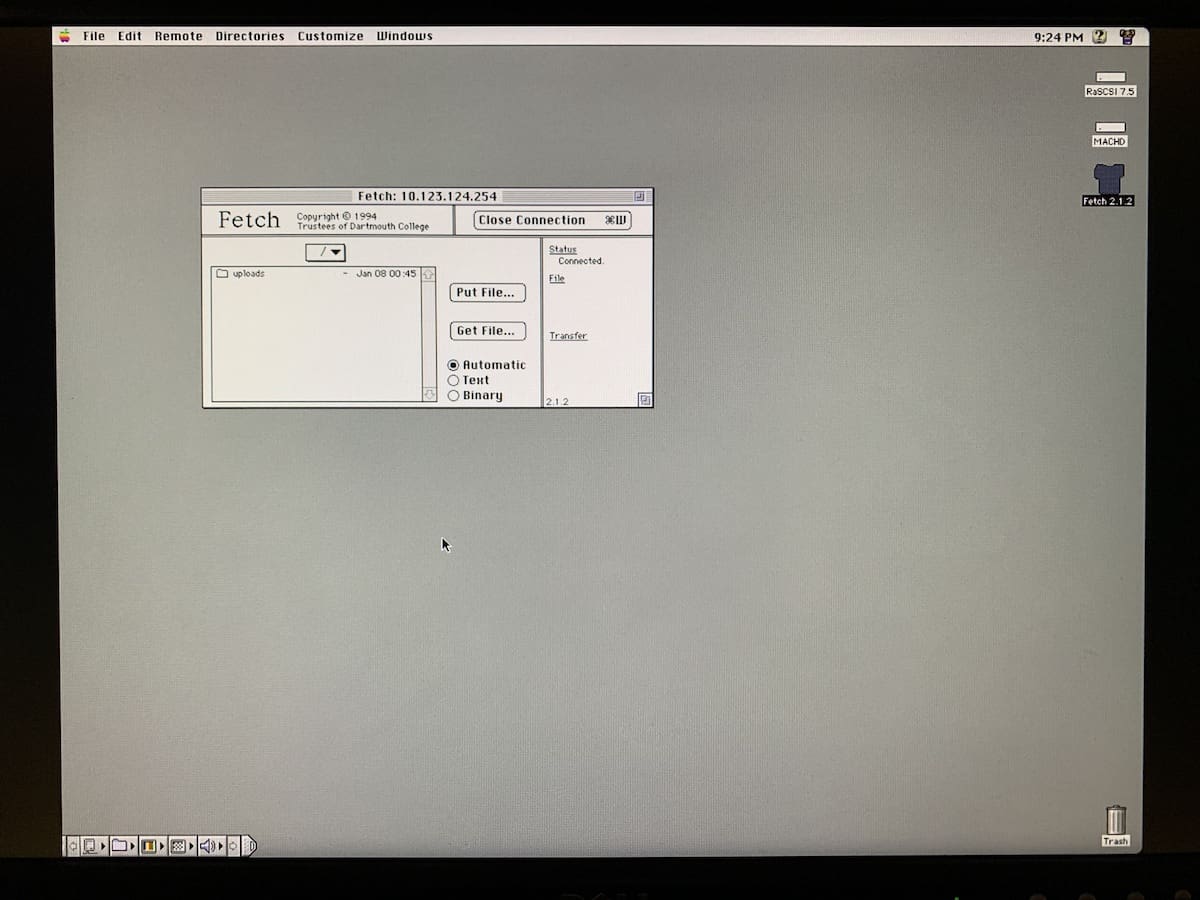
Task: Select the Trash icon
Action: 1115,825
